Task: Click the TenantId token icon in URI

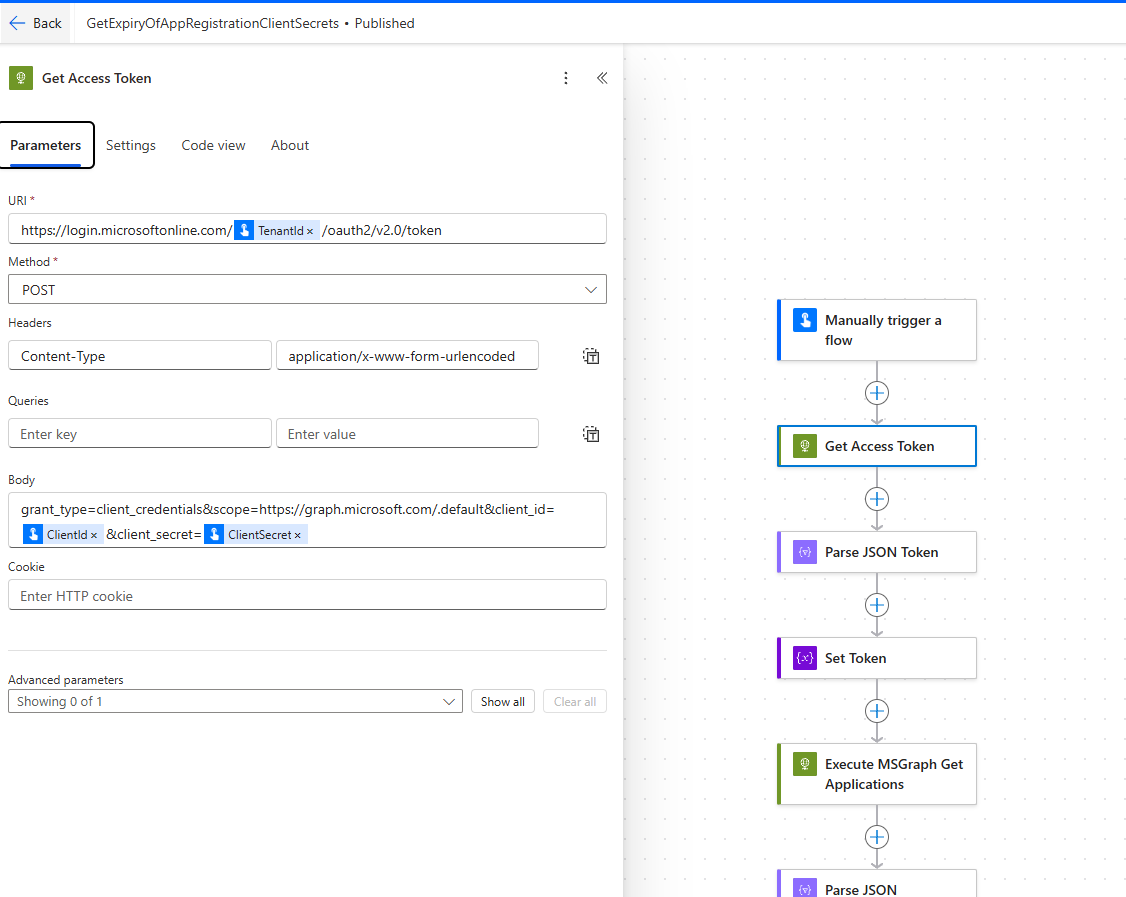Action: point(244,231)
